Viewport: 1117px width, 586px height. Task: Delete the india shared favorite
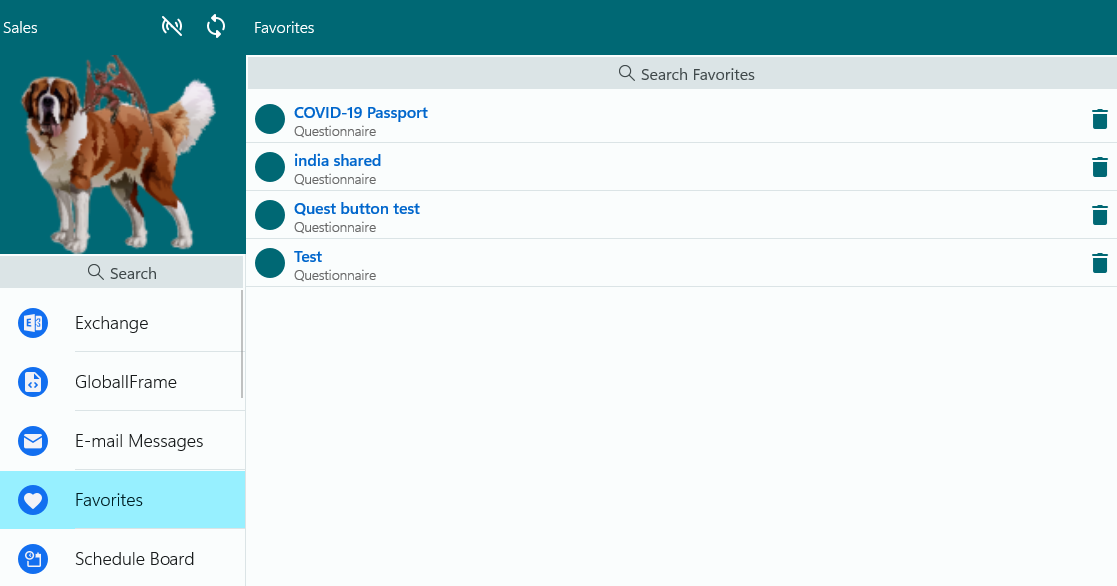pos(1100,167)
